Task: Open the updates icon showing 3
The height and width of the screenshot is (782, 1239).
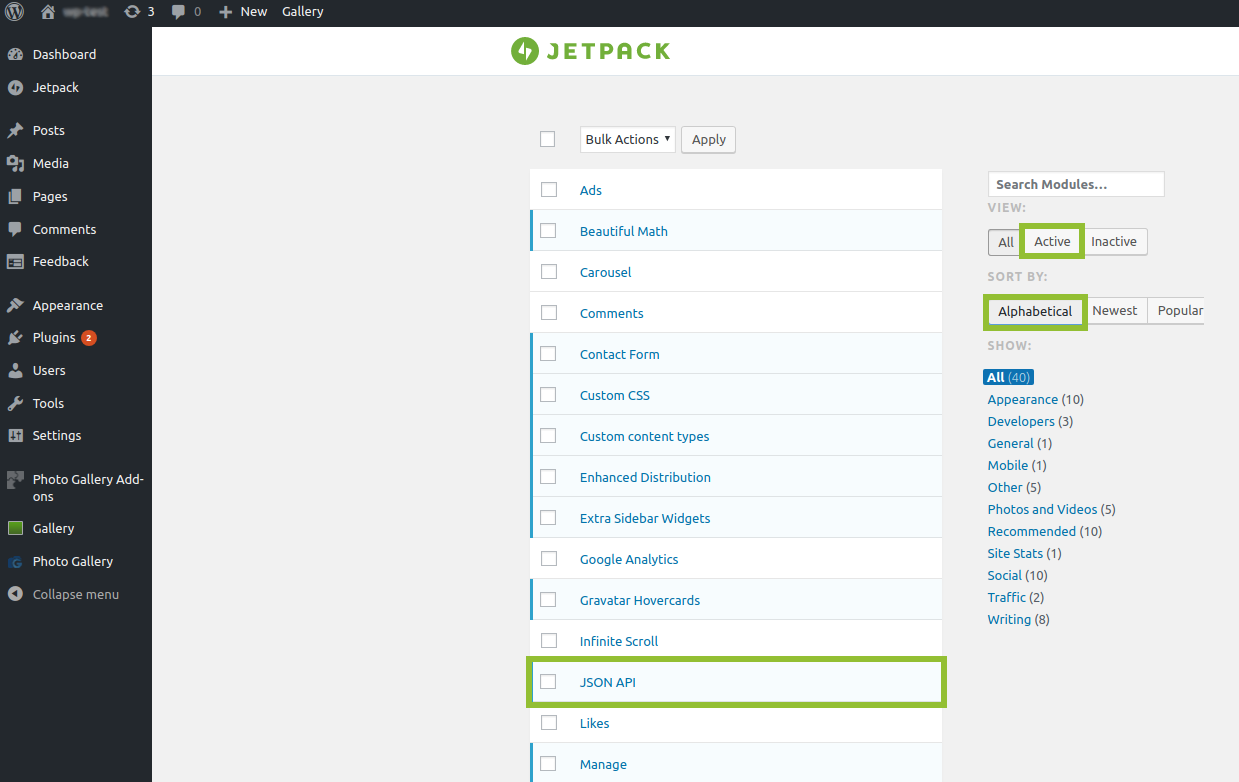Action: point(132,12)
